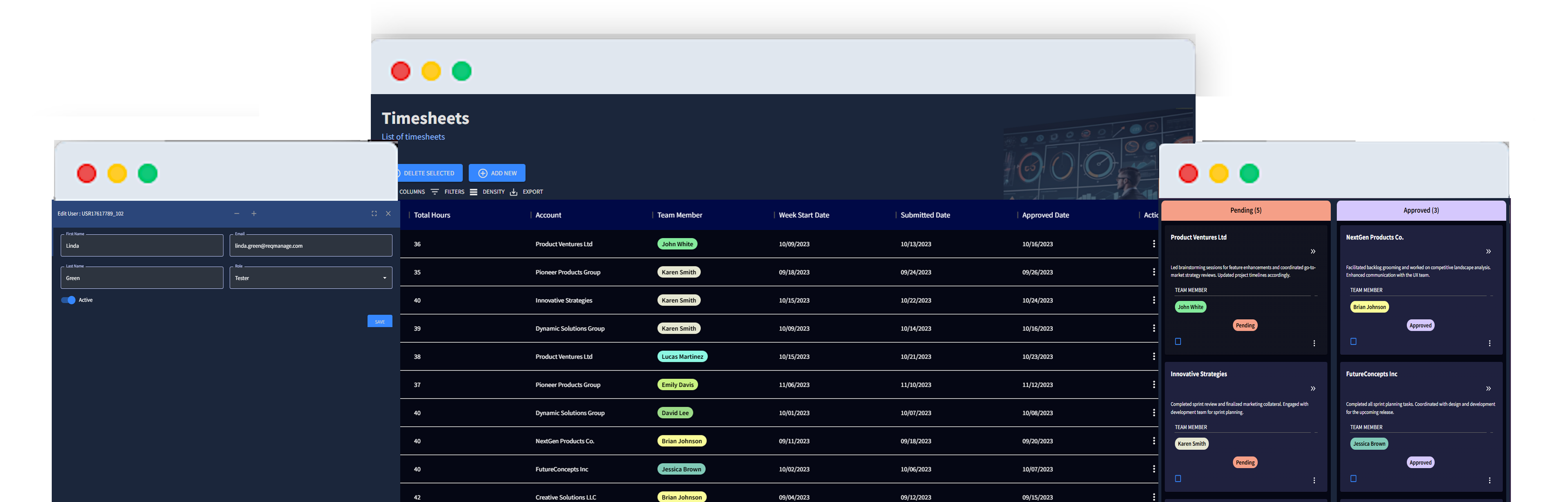This screenshot has height=502, width=1568.
Task: Click the fullscreen icon in the Edit User dialog
Action: pyautogui.click(x=374, y=213)
